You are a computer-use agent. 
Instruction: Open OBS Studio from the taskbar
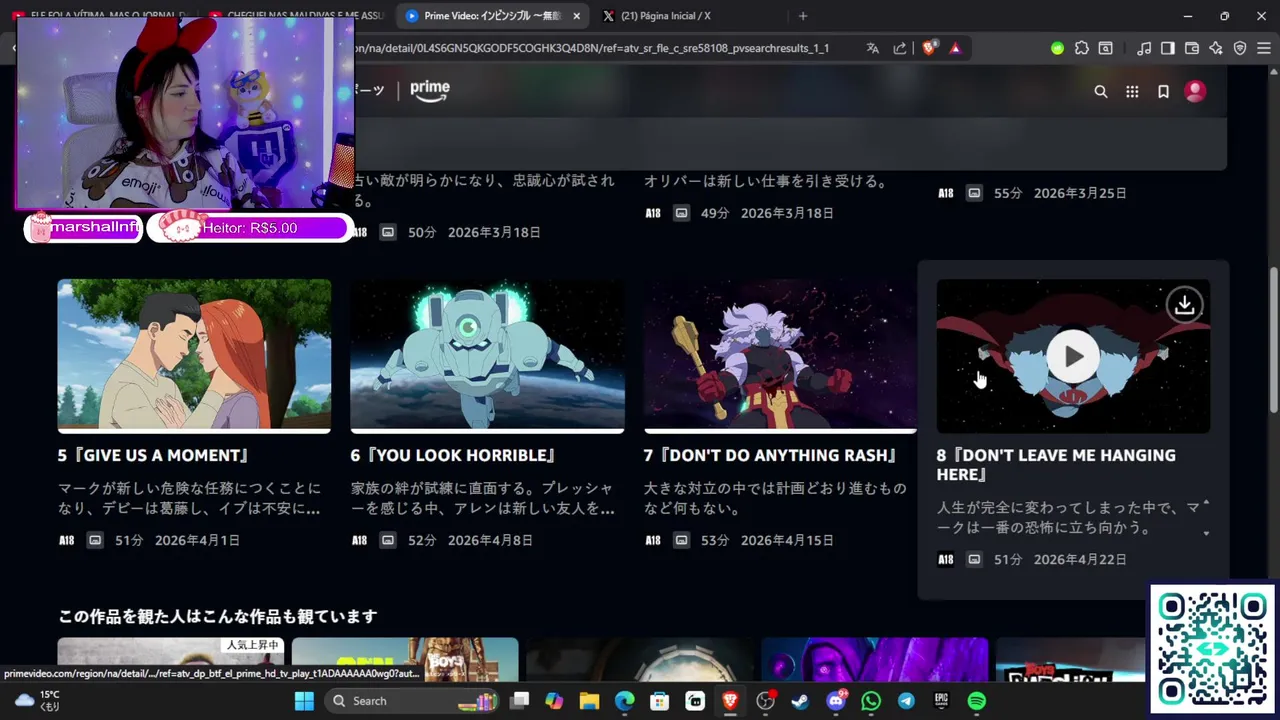766,701
